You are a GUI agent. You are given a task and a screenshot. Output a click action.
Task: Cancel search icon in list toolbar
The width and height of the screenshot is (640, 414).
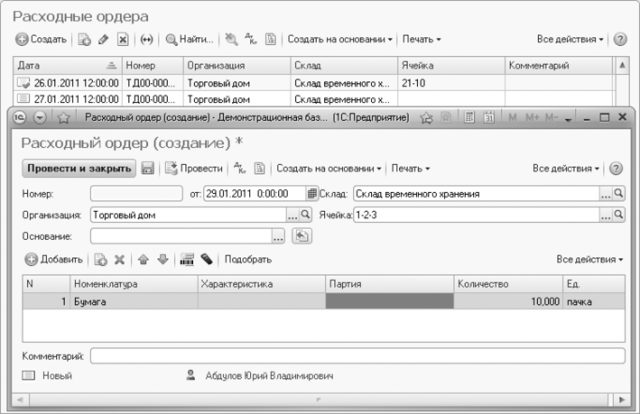[231, 39]
